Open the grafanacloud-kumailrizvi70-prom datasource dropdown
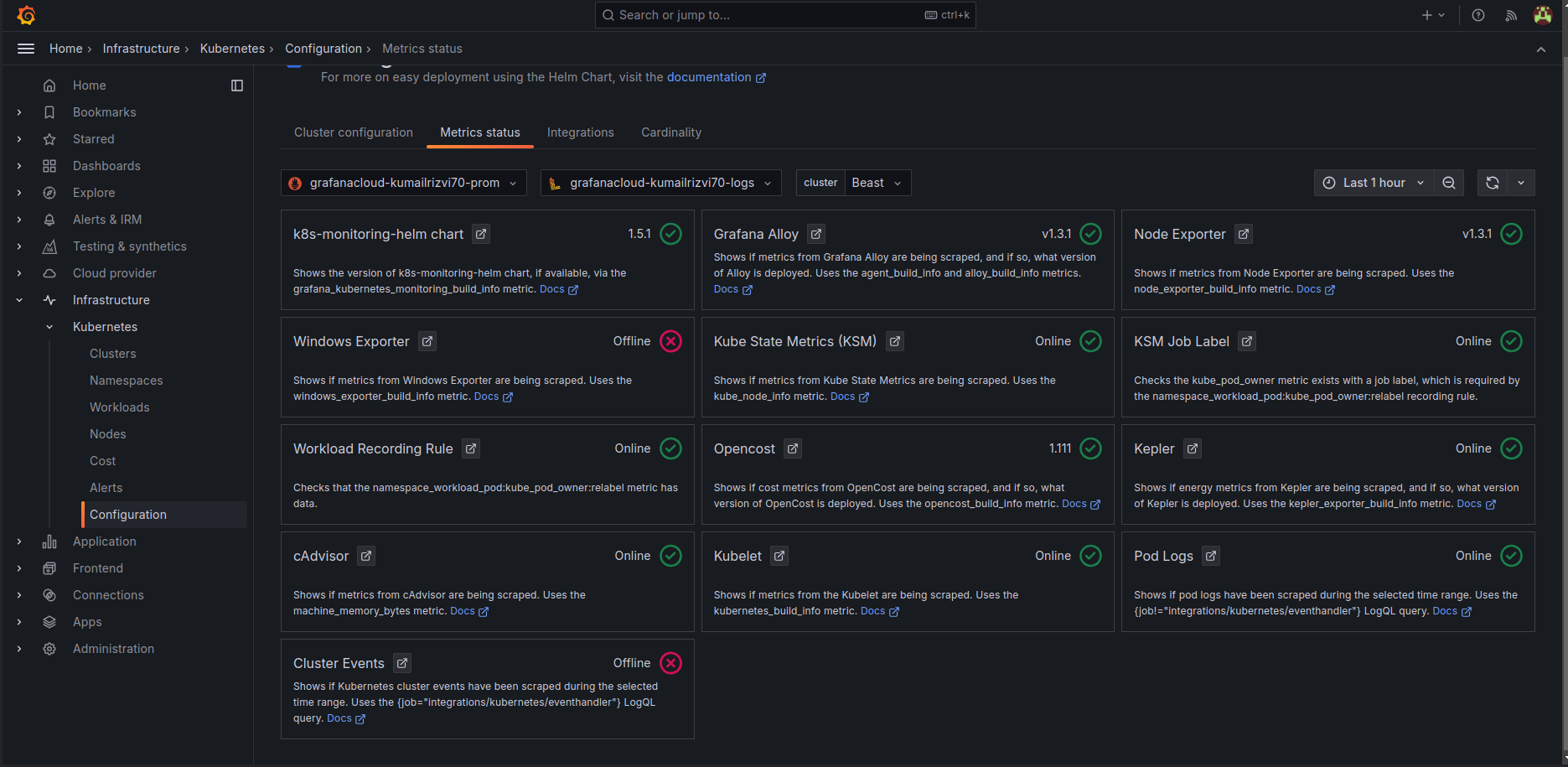Screen dimensions: 1568x767 403,183
